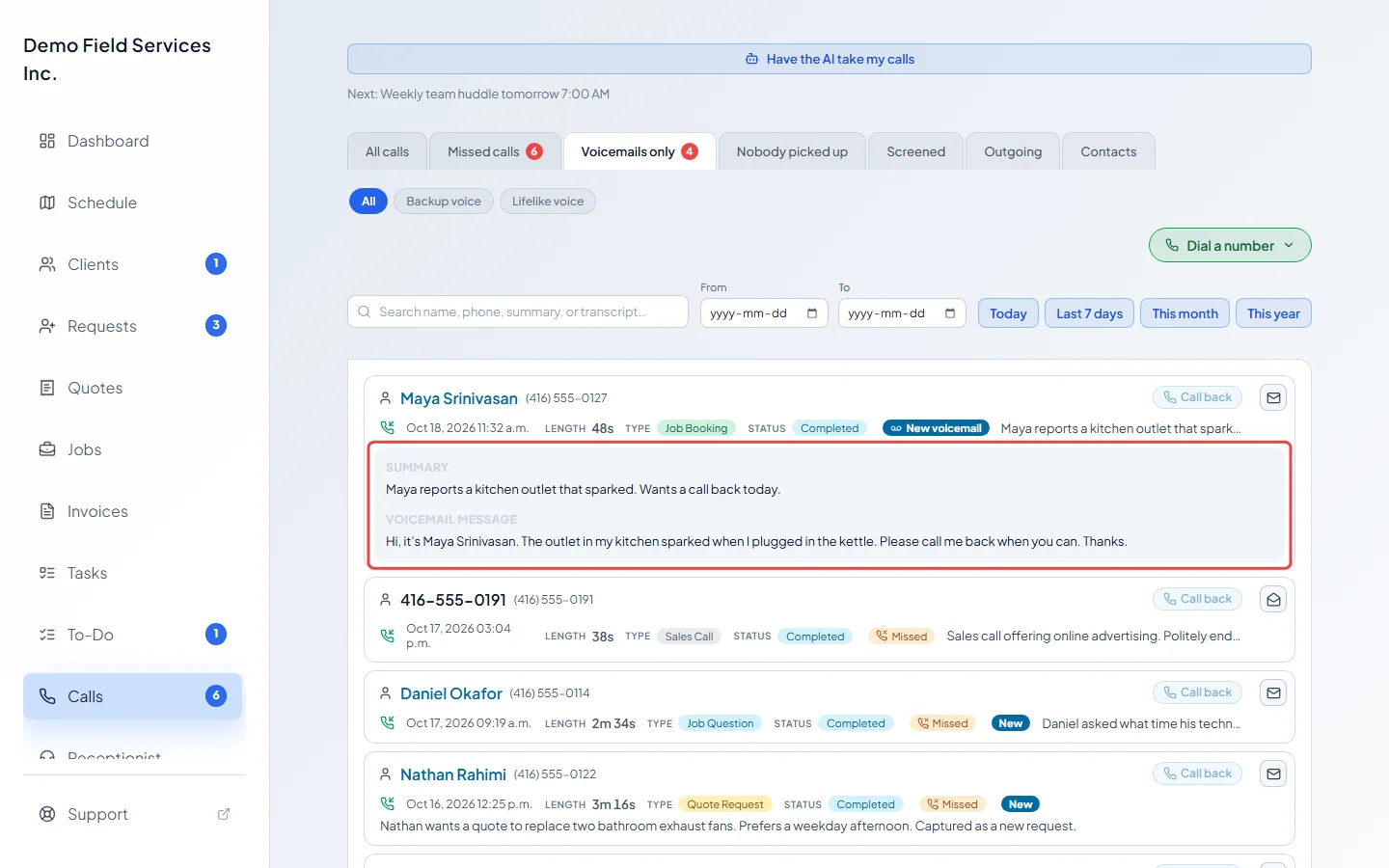Click envelope icon on Daniel Okafor row
The image size is (1389, 868).
point(1273,692)
